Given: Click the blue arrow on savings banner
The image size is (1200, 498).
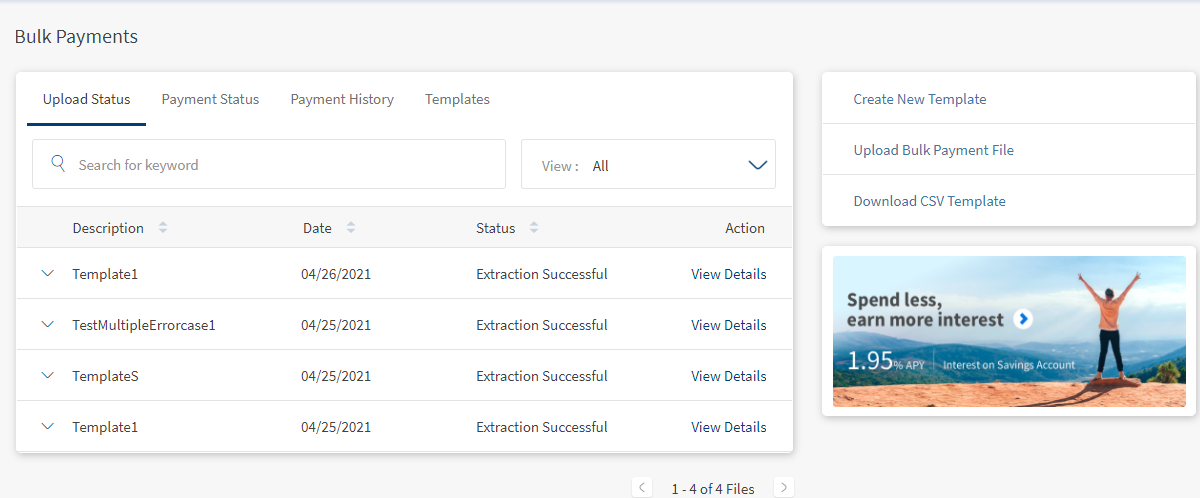Looking at the screenshot, I should 1022,319.
